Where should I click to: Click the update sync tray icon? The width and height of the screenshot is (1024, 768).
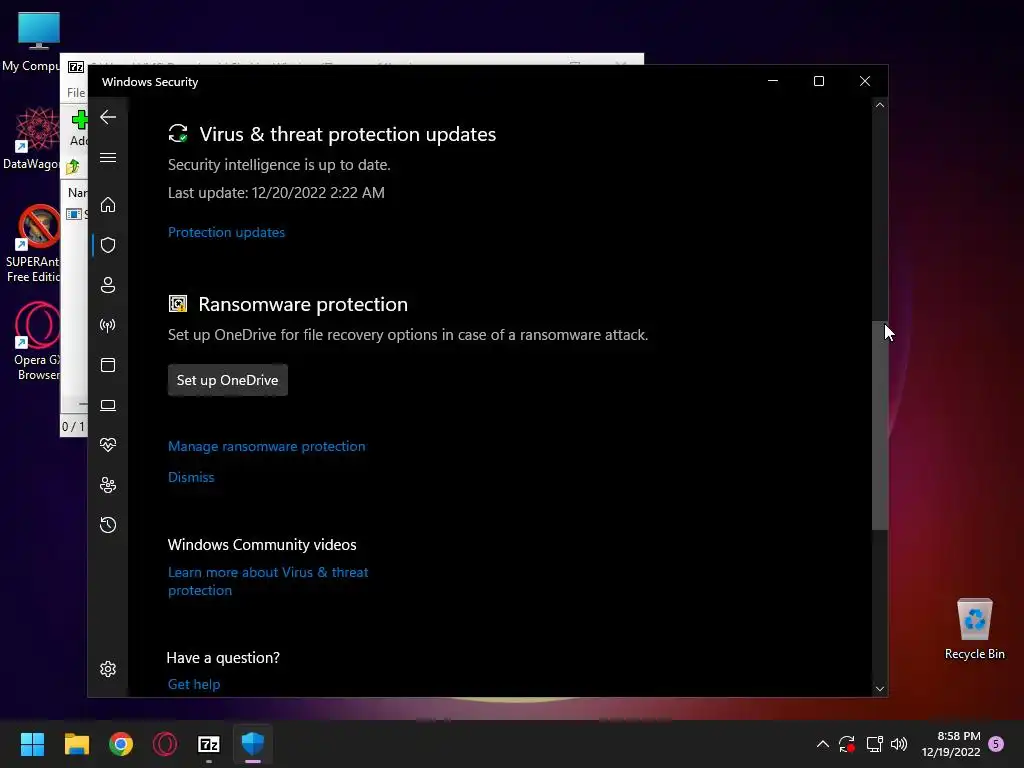pyautogui.click(x=847, y=744)
